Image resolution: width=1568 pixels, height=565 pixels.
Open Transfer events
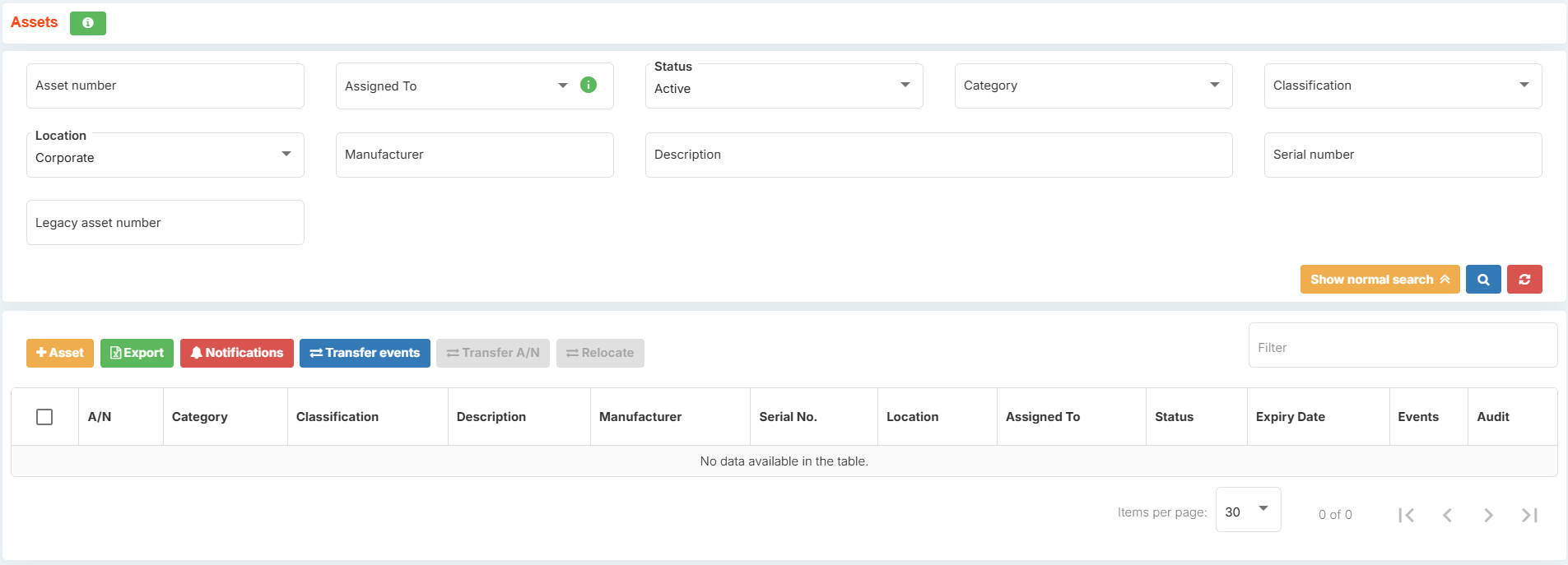tap(365, 353)
